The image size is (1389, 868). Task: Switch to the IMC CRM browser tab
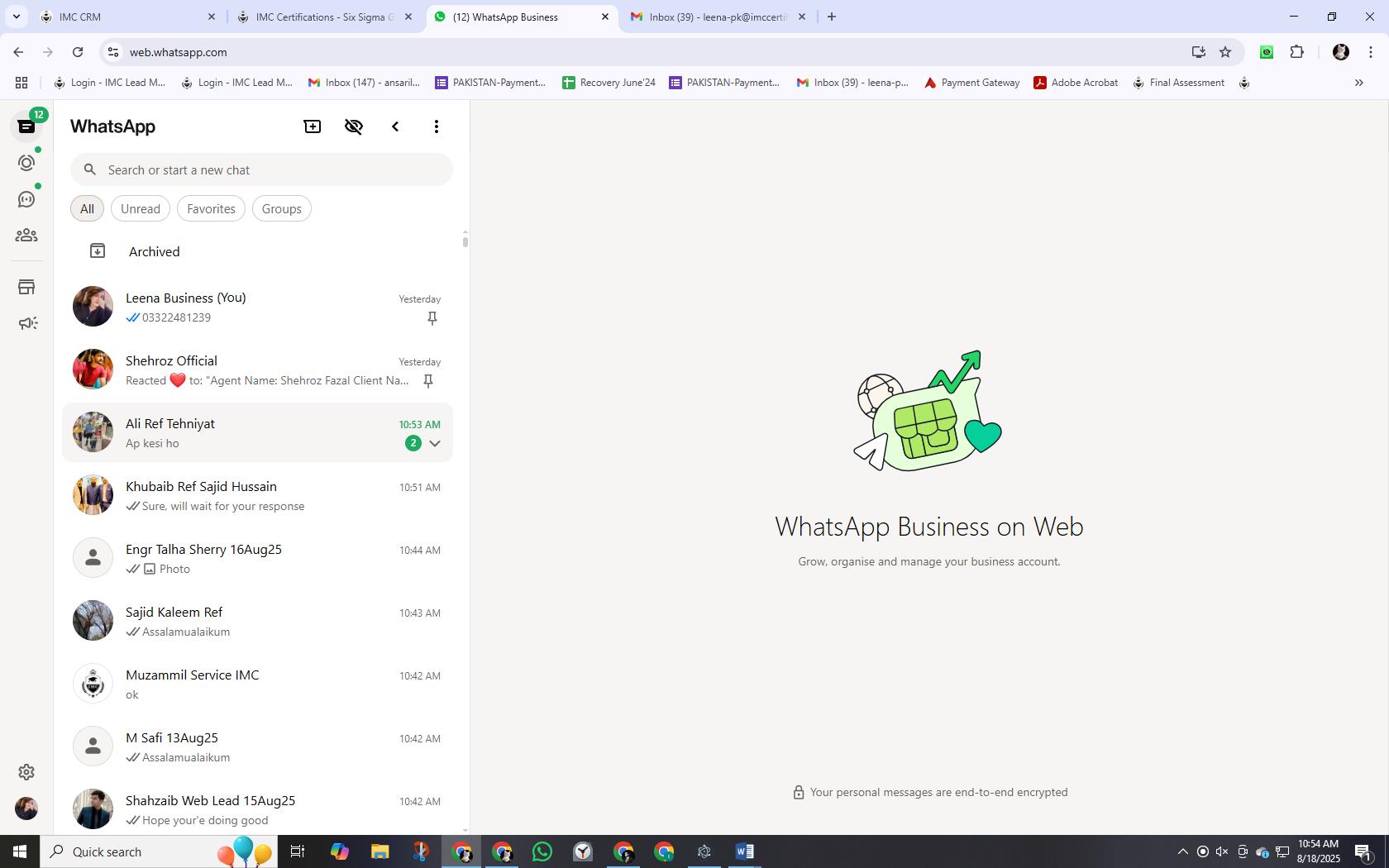point(128,17)
